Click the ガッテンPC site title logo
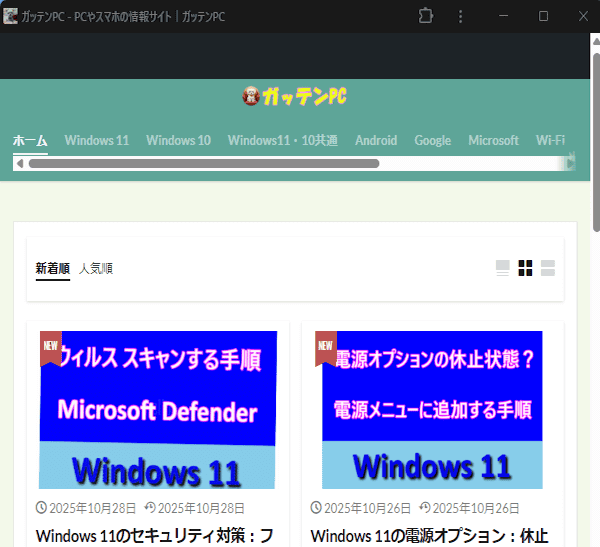Image resolution: width=600 pixels, height=547 pixels. [x=305, y=96]
